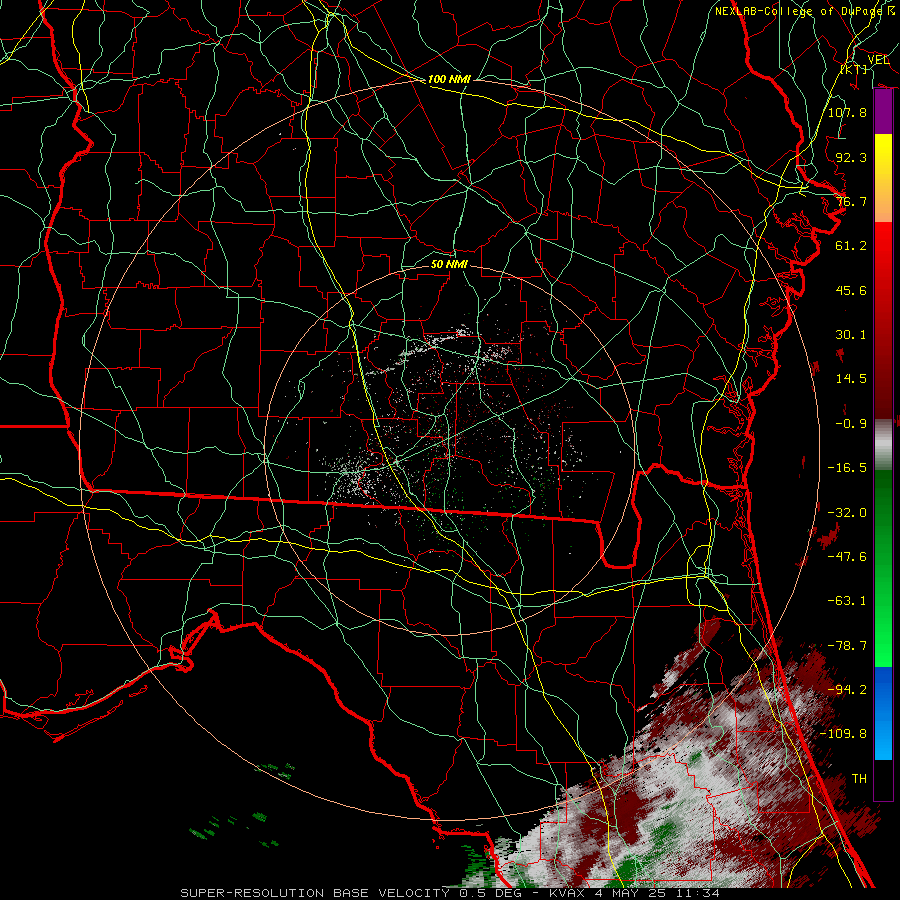
Task: Select the 30.1 scale value
Action: tap(851, 335)
